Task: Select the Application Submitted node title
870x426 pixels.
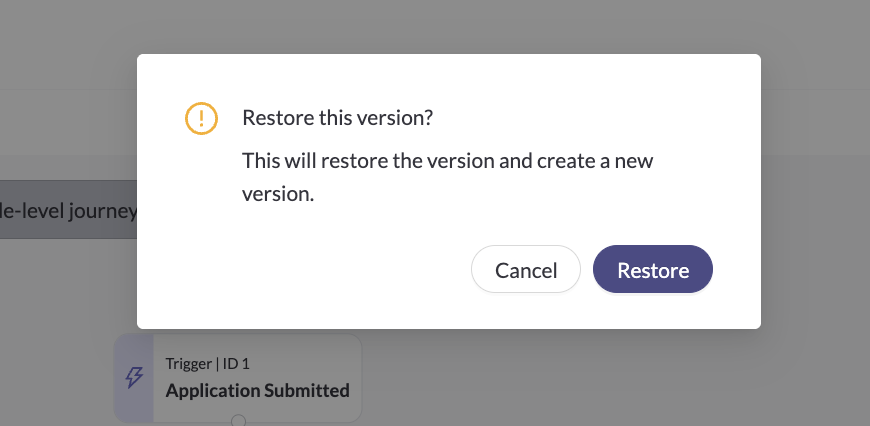Action: (258, 390)
